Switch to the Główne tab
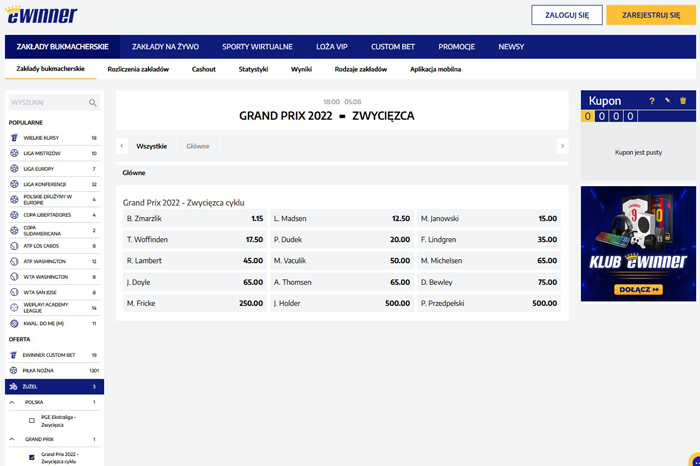Image resolution: width=700 pixels, height=466 pixels. click(198, 146)
